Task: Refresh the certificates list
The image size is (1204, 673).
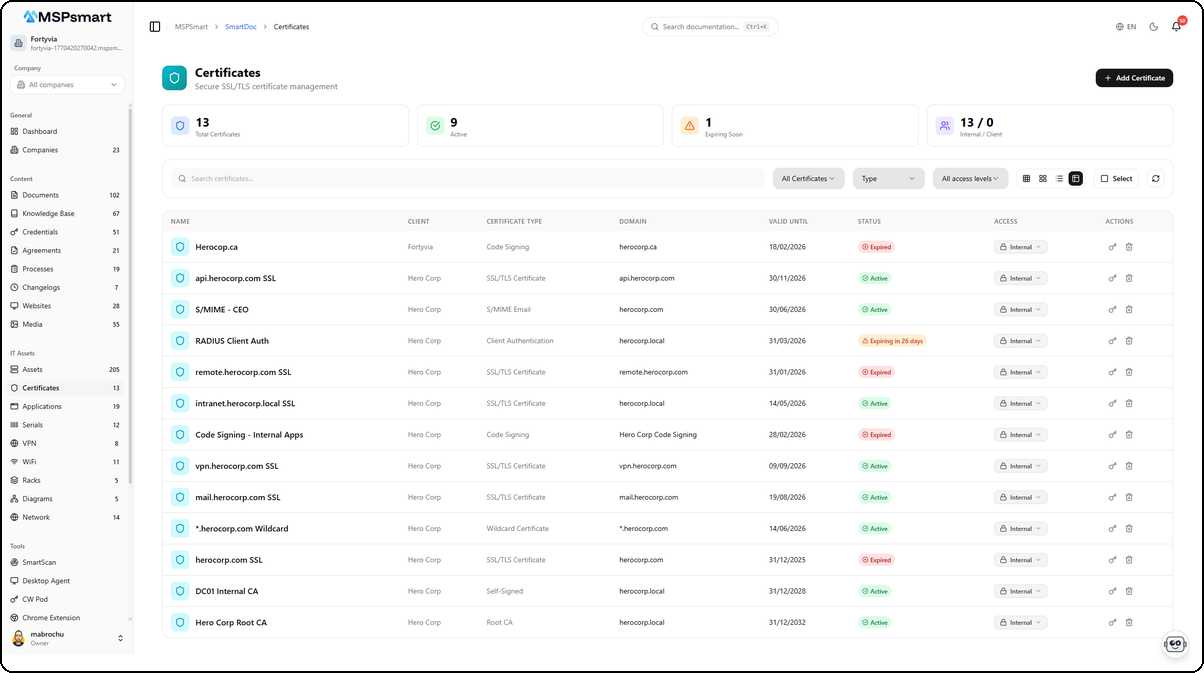Action: pyautogui.click(x=1156, y=178)
